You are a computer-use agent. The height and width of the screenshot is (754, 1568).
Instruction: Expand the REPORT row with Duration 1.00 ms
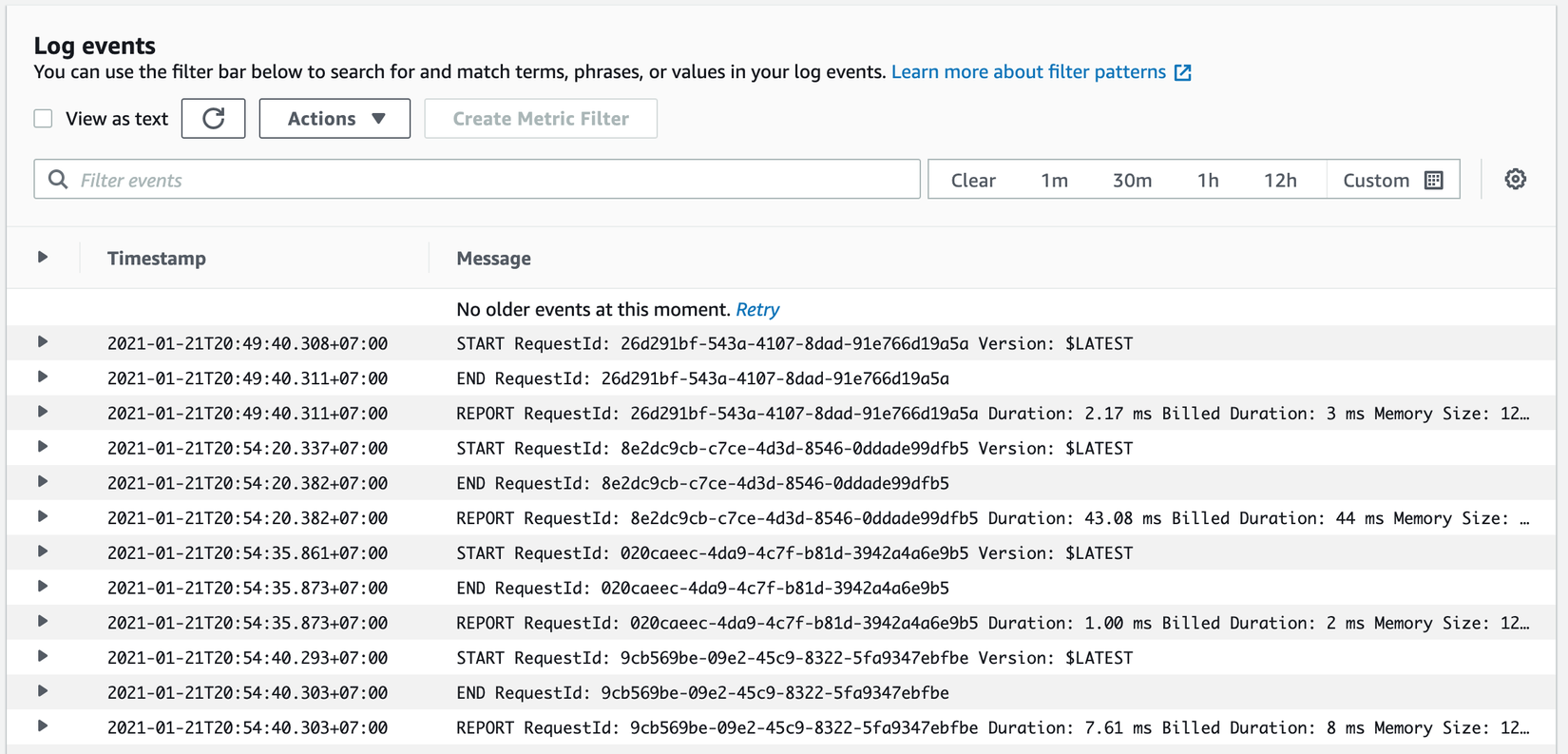click(x=43, y=622)
